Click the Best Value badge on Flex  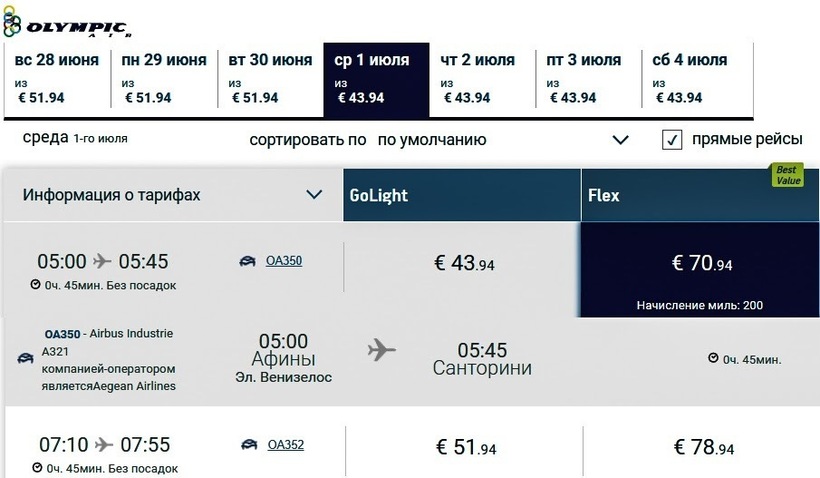click(x=786, y=176)
